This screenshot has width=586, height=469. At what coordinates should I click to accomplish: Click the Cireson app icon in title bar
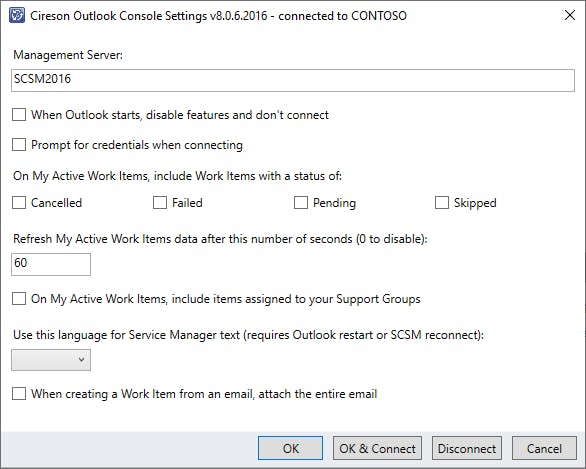click(x=17, y=16)
